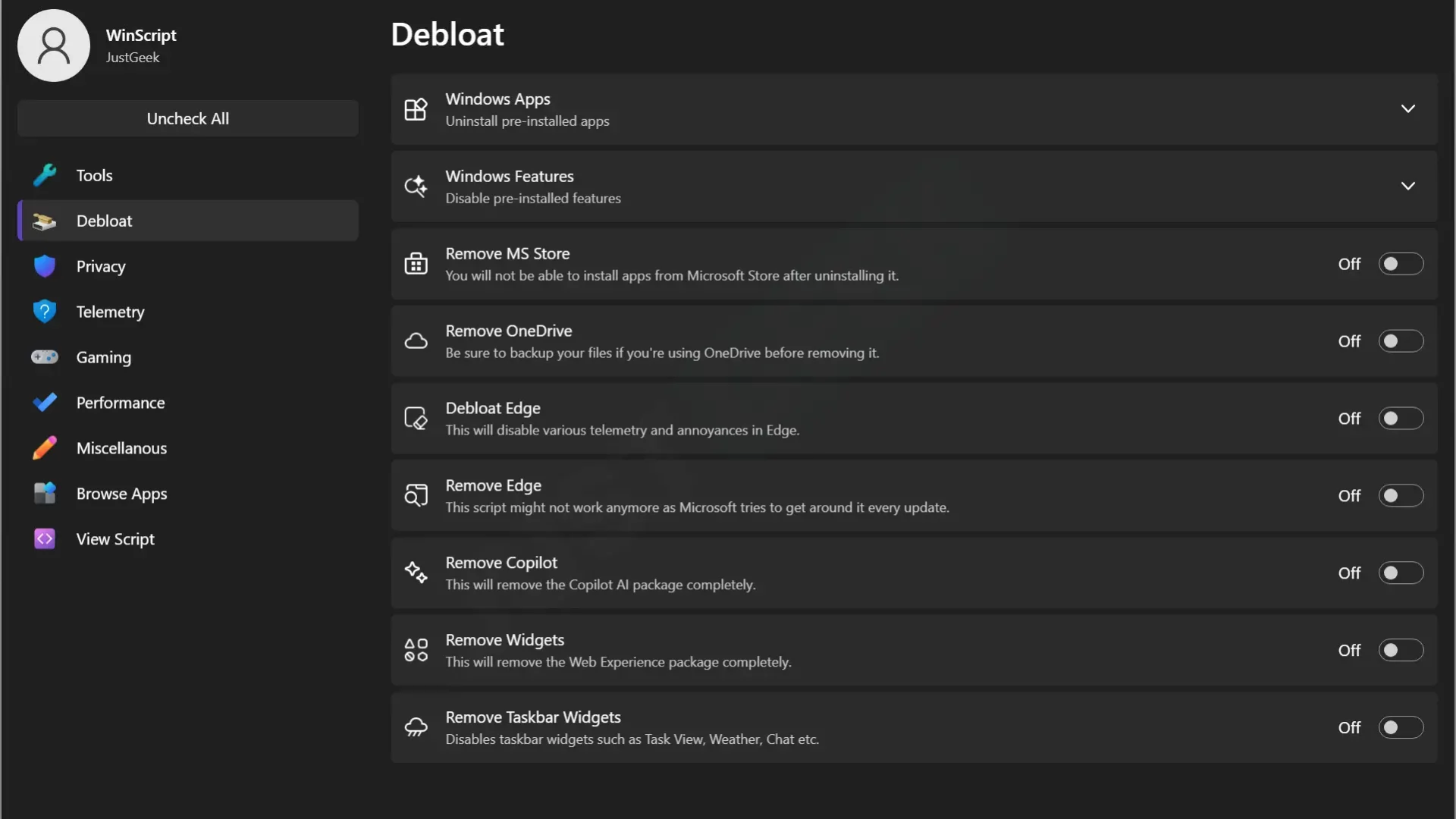The image size is (1456, 819).
Task: Enable the Debloat Edge toggle
Action: pyautogui.click(x=1401, y=419)
